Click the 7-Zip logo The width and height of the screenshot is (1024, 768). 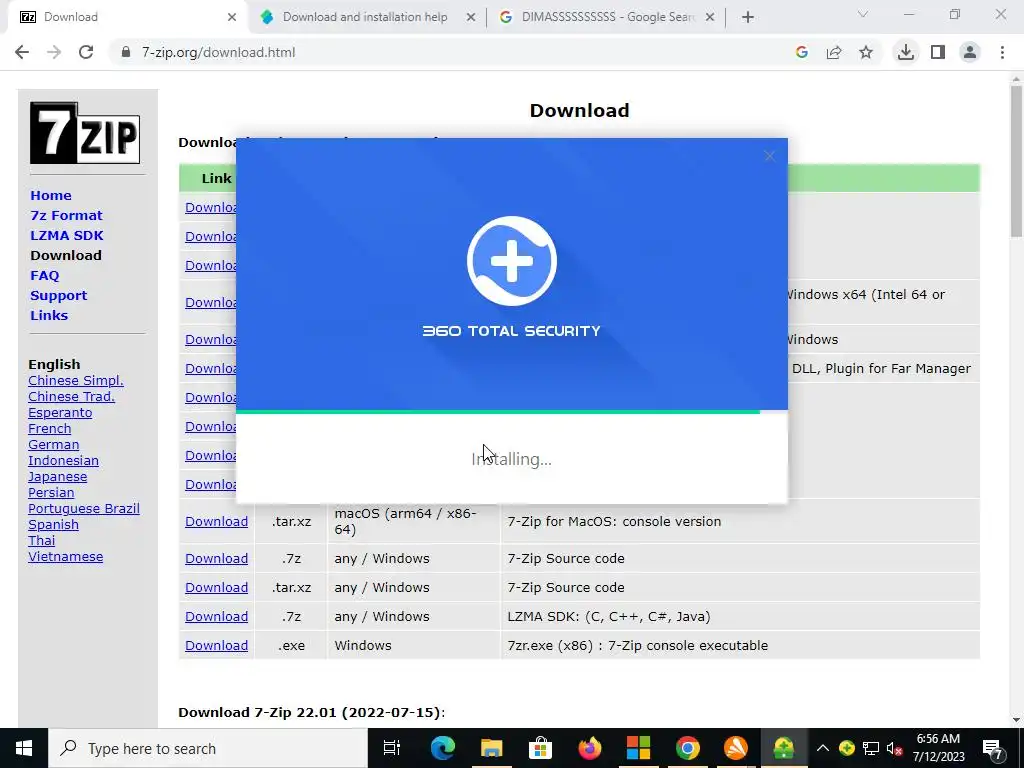(x=85, y=133)
